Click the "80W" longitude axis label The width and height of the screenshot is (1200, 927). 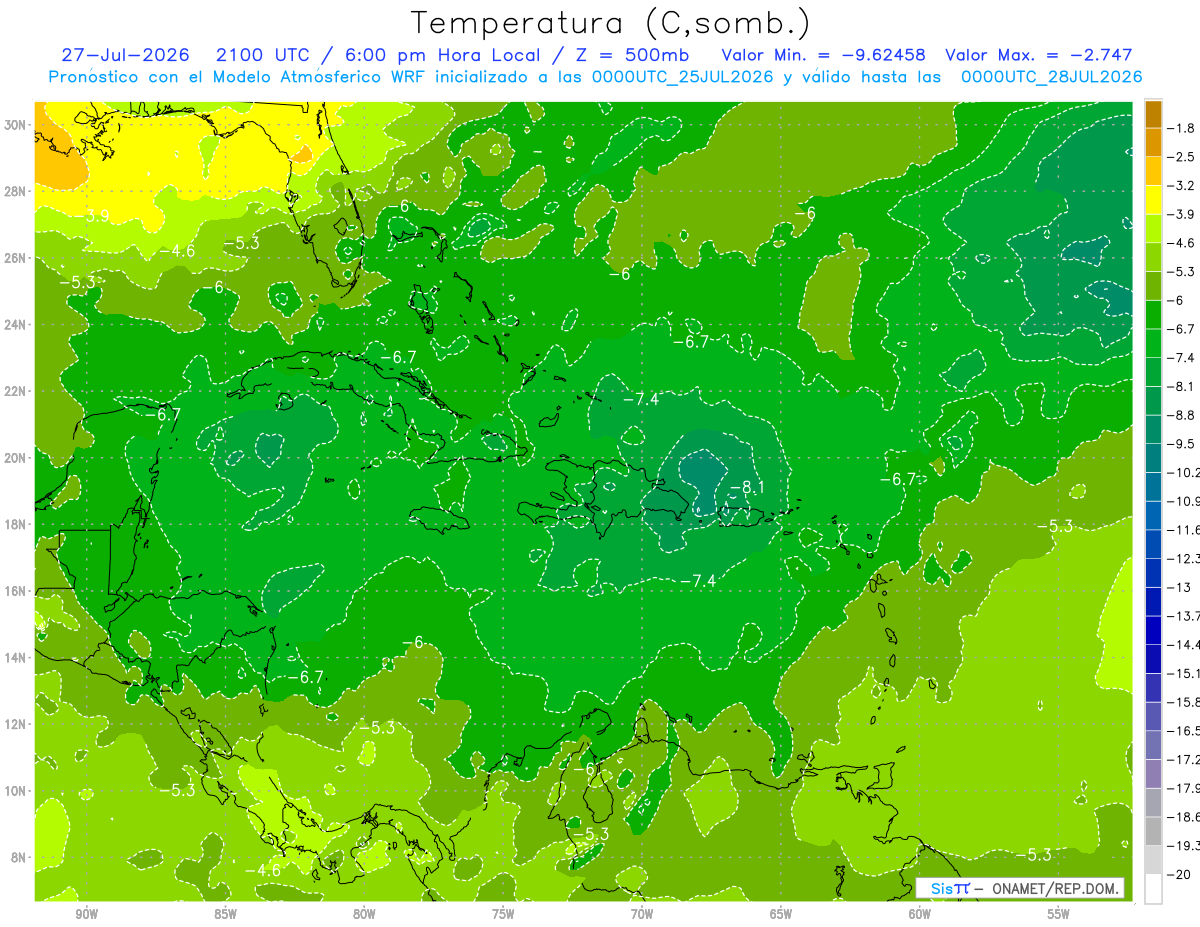(x=364, y=914)
